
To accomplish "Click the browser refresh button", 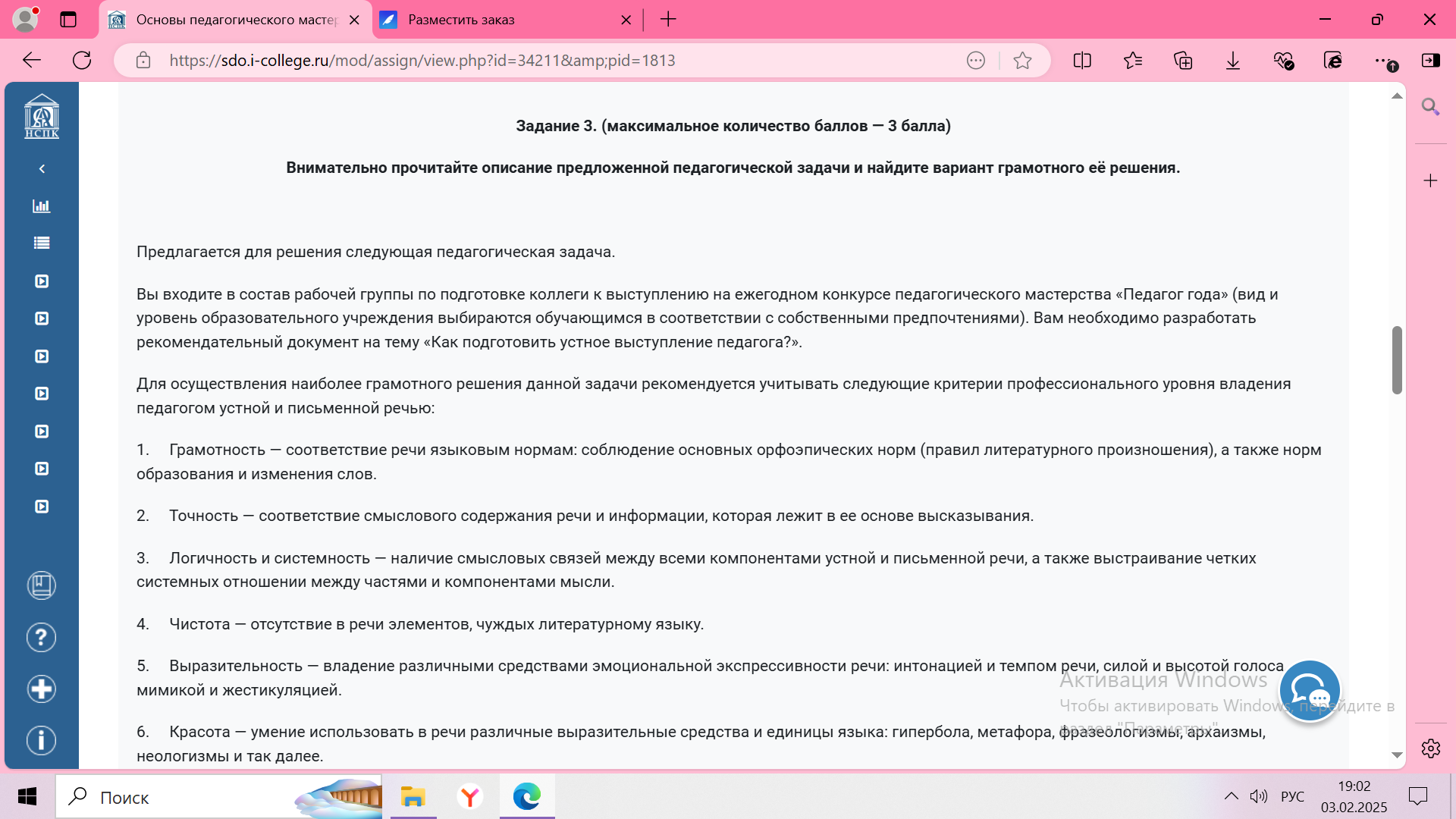I will click(82, 61).
